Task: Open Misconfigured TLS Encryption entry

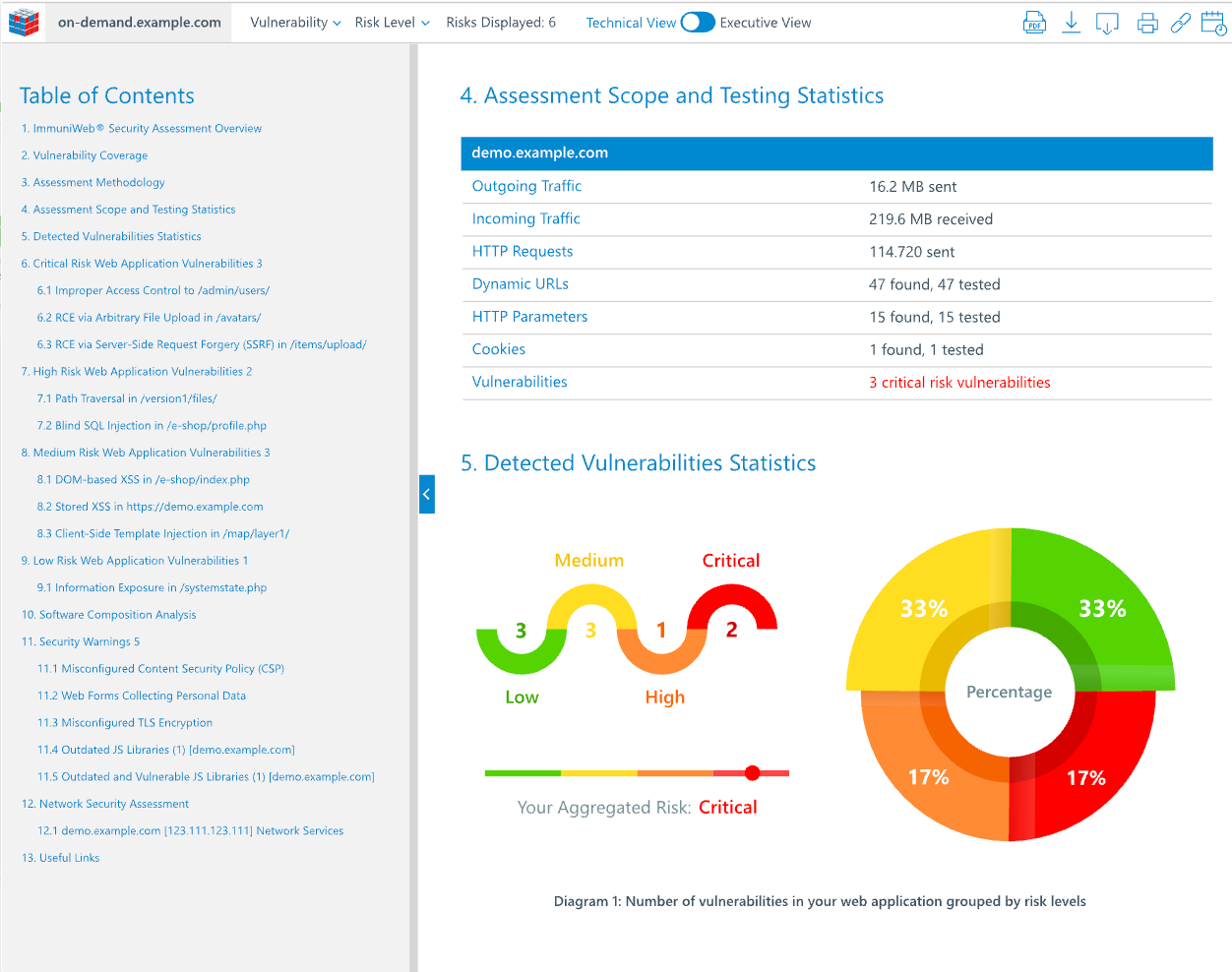Action: pyautogui.click(x=125, y=723)
